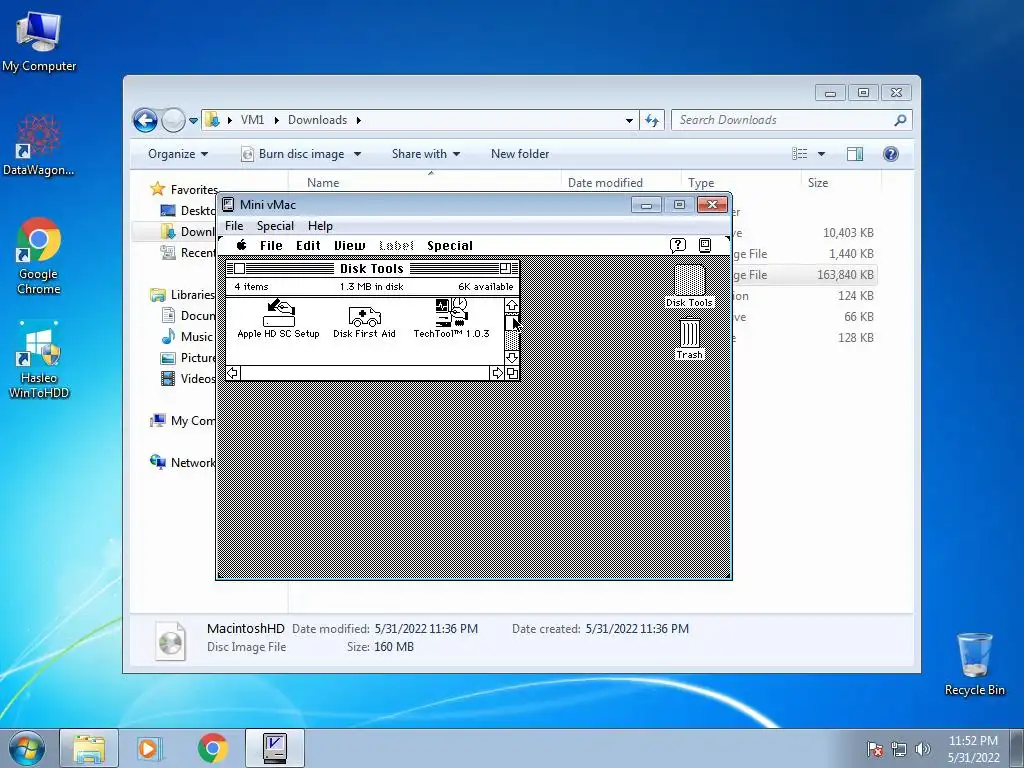The image size is (1024, 768).
Task: Open the File menu in Mini vMac window
Action: pos(234,225)
